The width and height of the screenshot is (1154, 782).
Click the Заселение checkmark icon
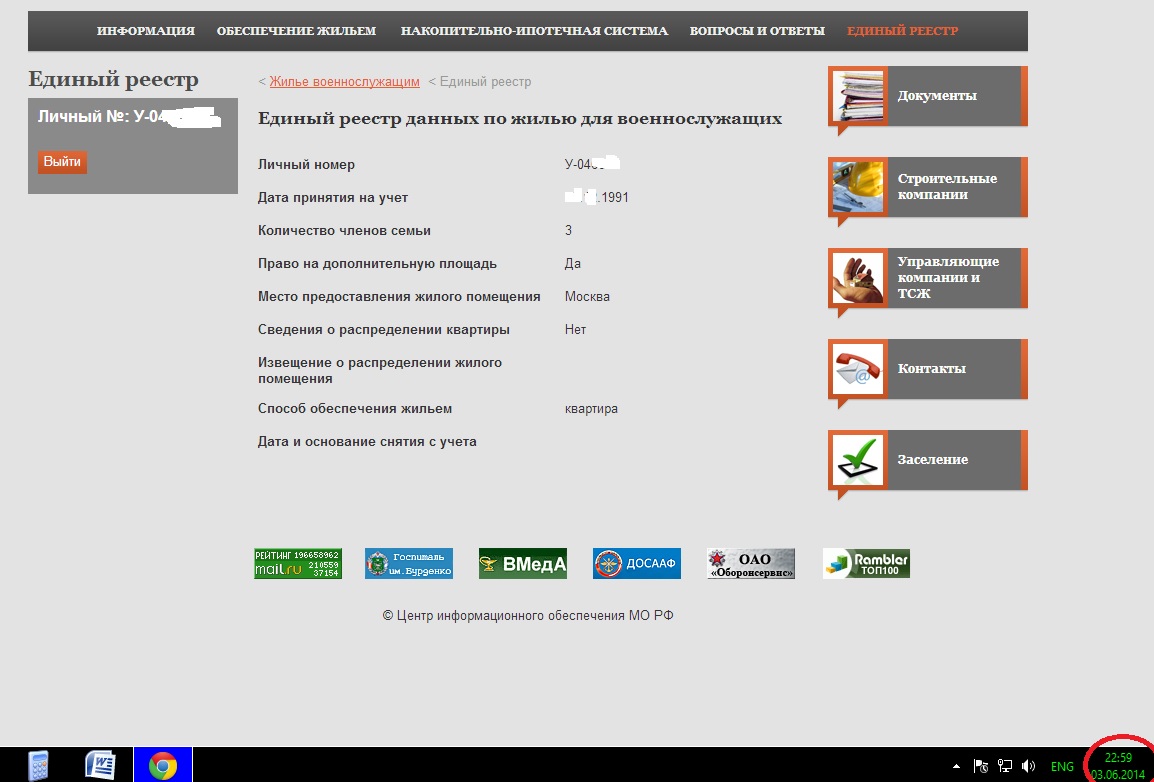click(x=858, y=460)
